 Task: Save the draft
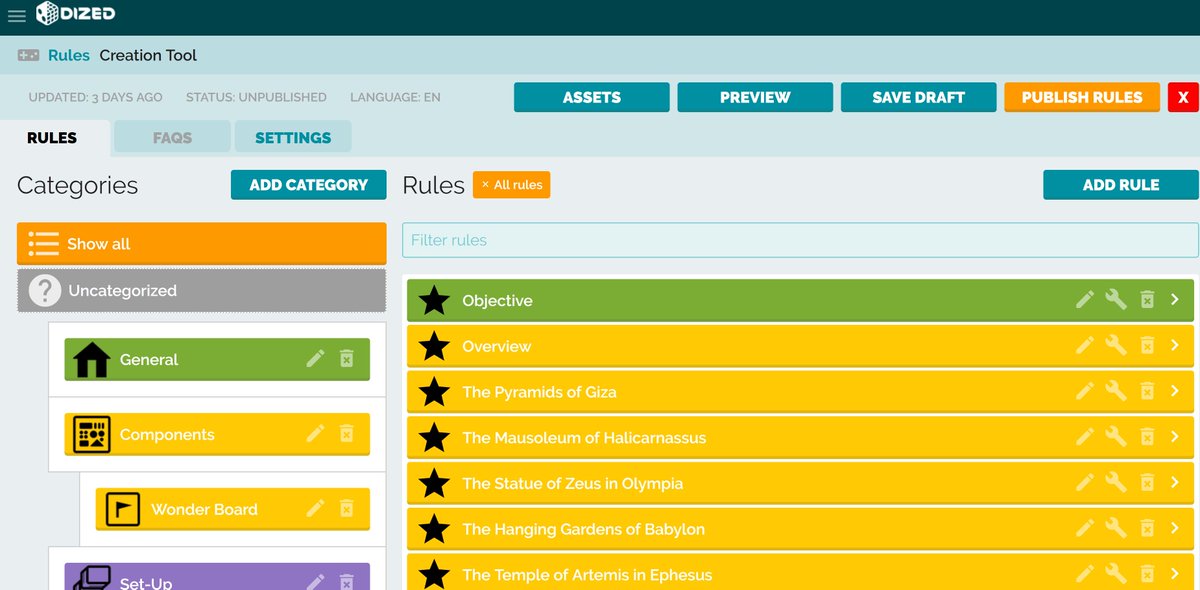919,97
